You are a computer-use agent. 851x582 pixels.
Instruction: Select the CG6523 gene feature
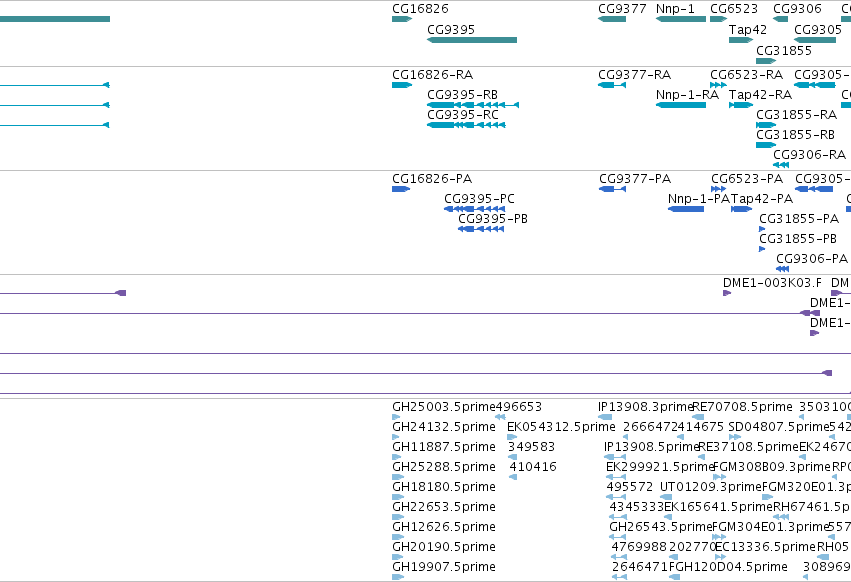719,19
